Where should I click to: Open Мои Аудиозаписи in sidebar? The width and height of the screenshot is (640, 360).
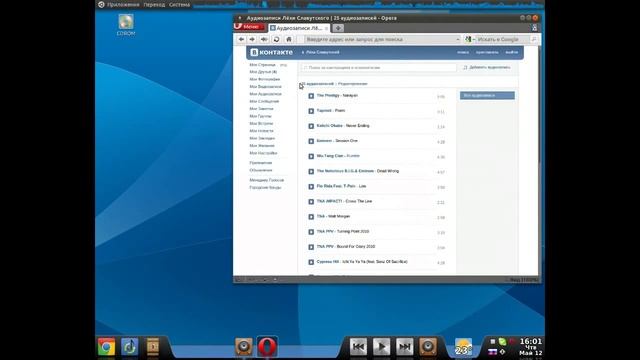click(x=265, y=94)
